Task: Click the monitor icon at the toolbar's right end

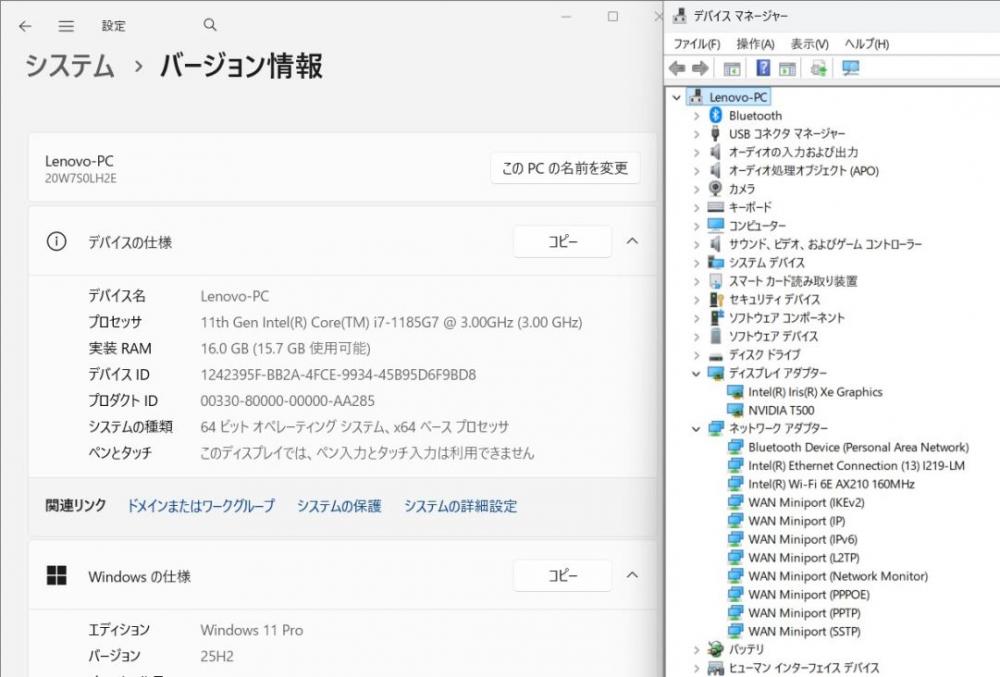Action: click(850, 68)
